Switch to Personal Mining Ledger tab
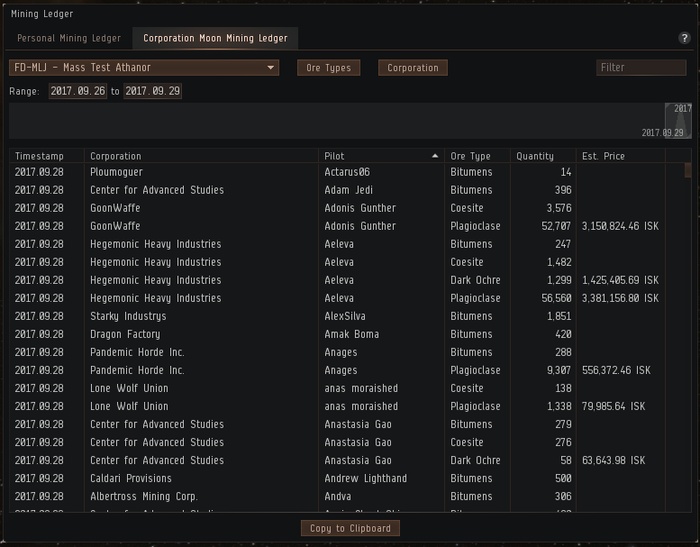This screenshot has width=700, height=547. coord(69,38)
